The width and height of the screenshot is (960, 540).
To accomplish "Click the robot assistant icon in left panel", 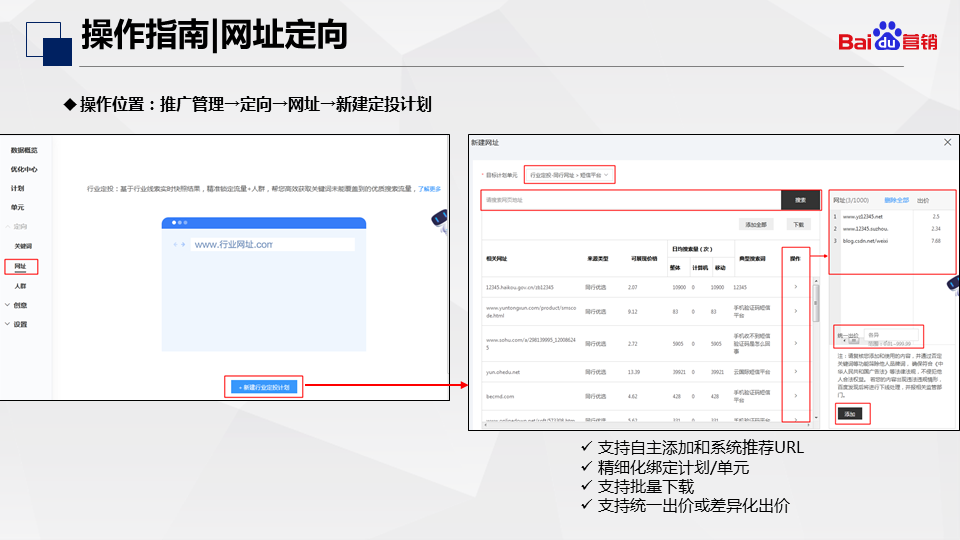I will (440, 220).
